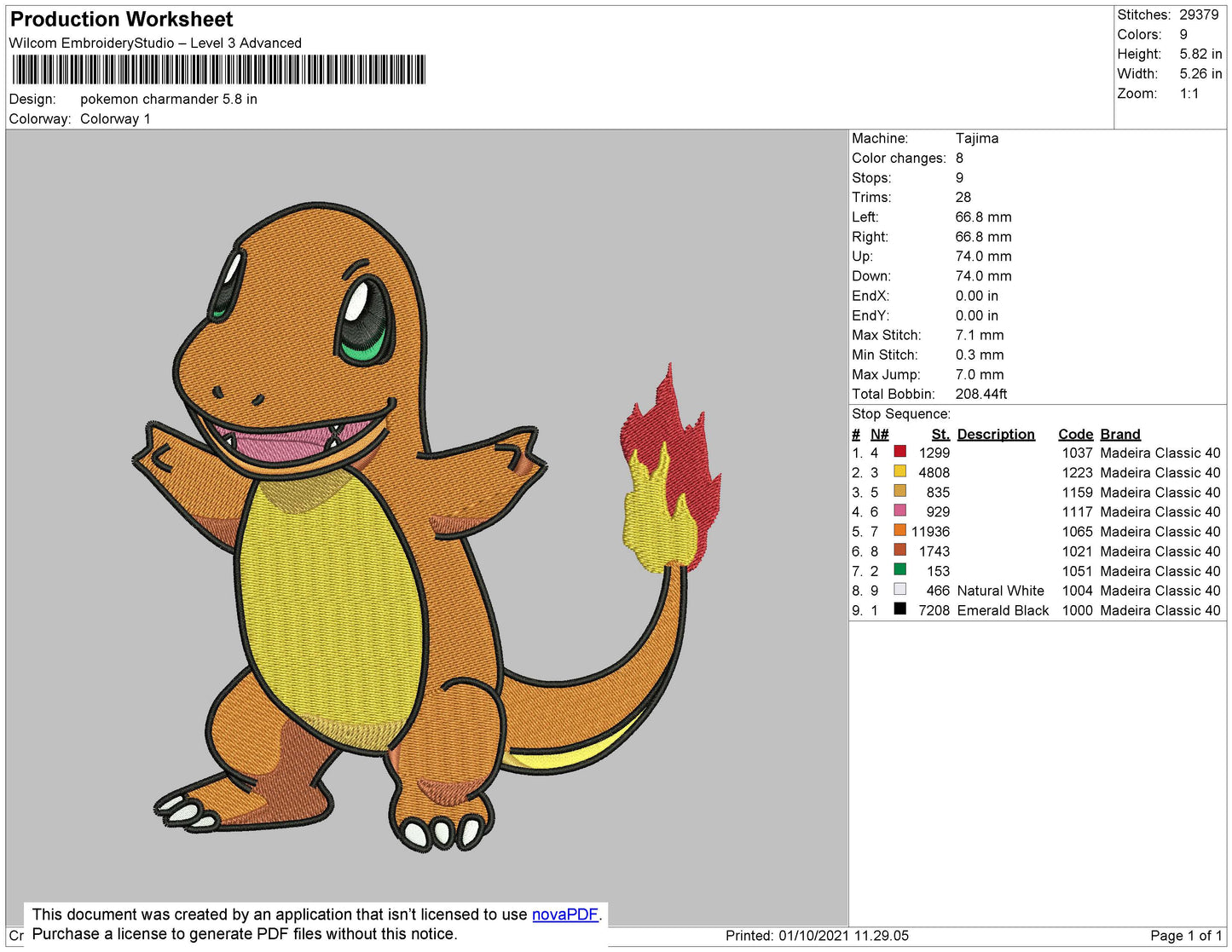Click the printed date 01/10/2021 11.29.05
Image resolution: width=1232 pixels, height=952 pixels.
(x=843, y=935)
